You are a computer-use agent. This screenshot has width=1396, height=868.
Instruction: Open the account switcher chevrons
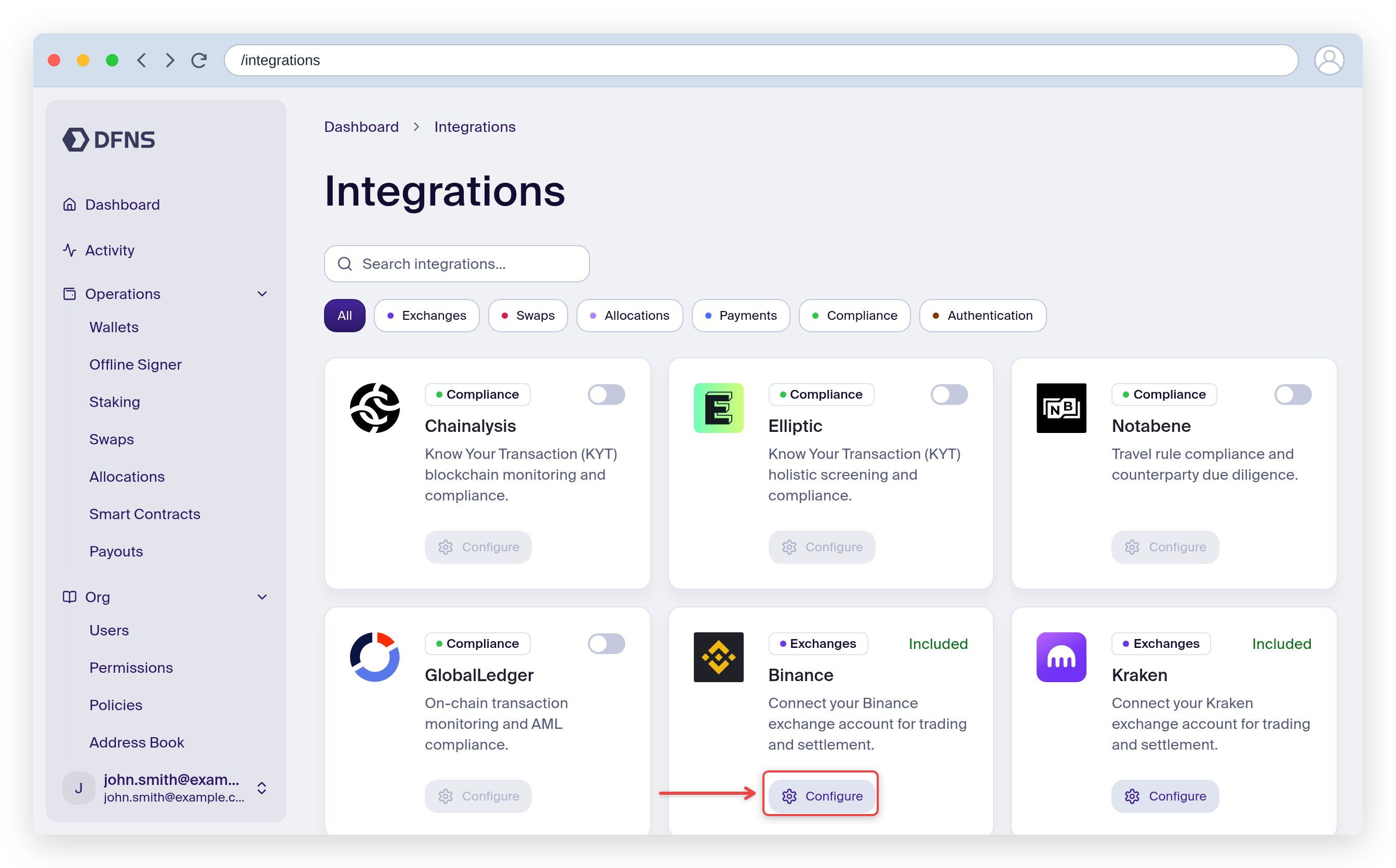(262, 788)
